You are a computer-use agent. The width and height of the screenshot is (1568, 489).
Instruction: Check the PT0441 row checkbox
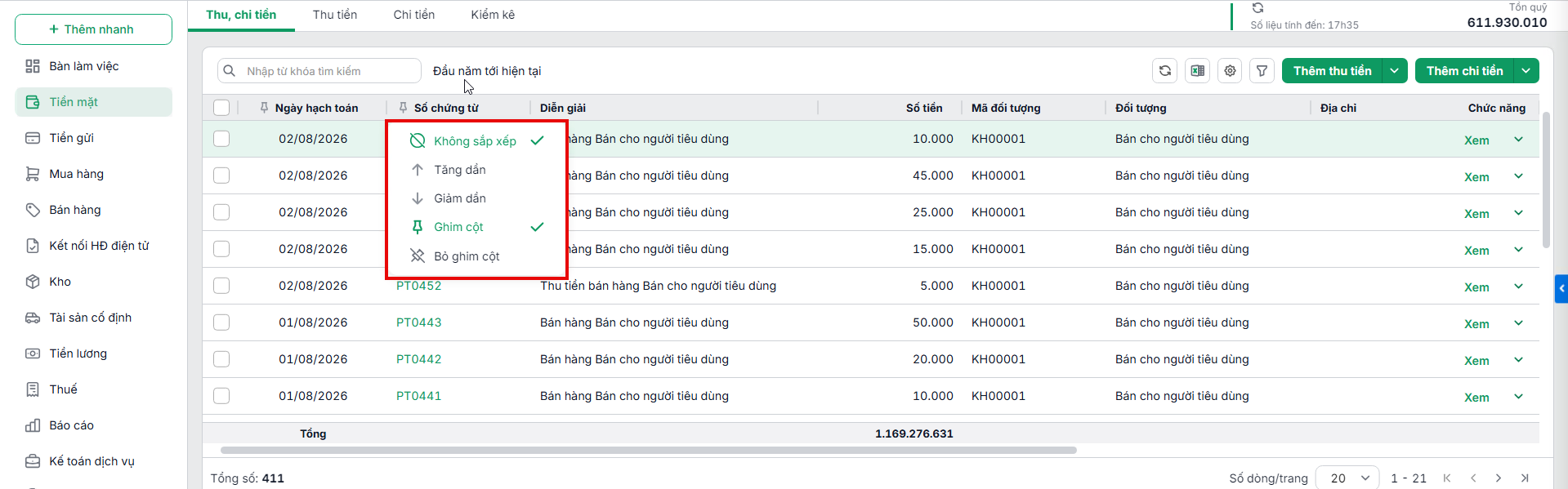click(221, 396)
